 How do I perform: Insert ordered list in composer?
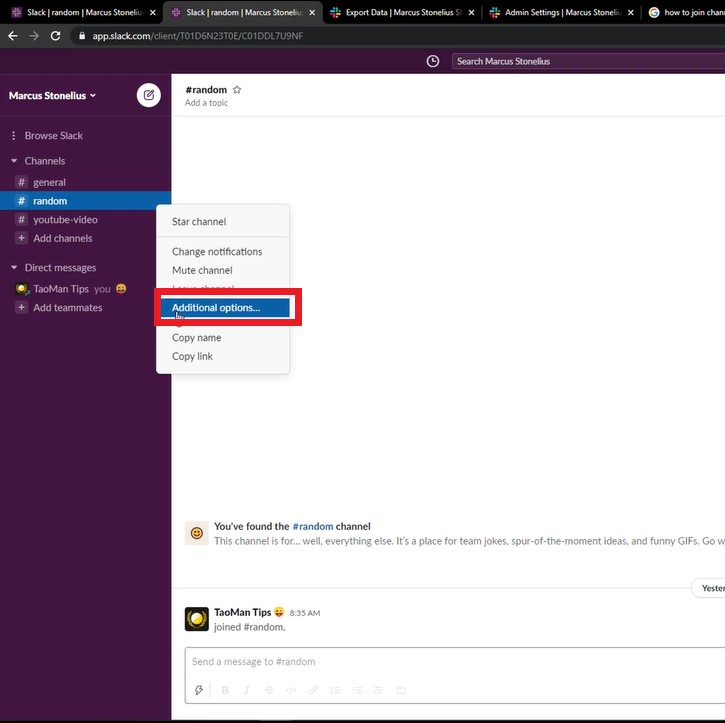point(335,690)
